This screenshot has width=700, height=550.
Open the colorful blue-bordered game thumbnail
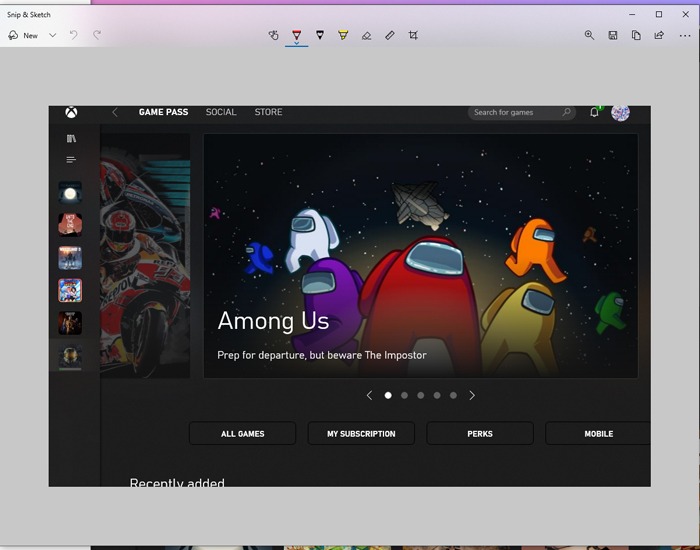pyautogui.click(x=70, y=290)
